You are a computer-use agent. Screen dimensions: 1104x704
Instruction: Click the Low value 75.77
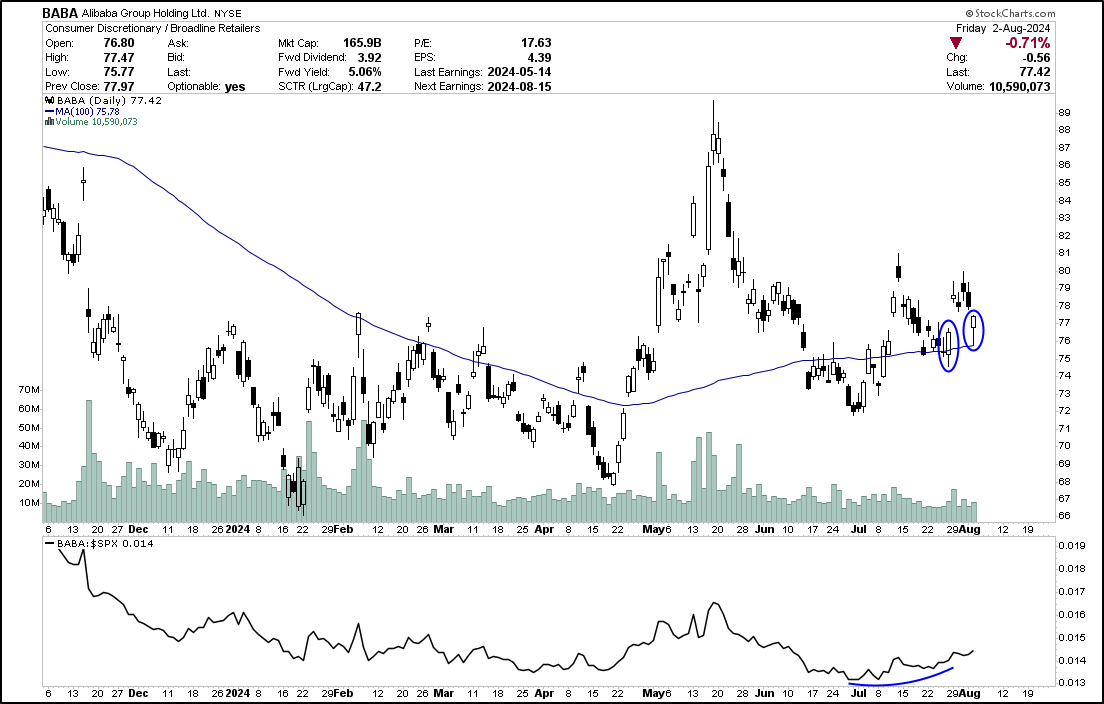(118, 72)
